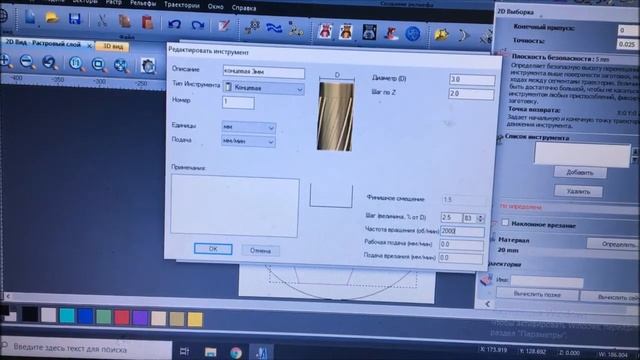Select the 2D Вид Растровый слой tab
Image resolution: width=640 pixels, height=360 pixels.
(43, 43)
